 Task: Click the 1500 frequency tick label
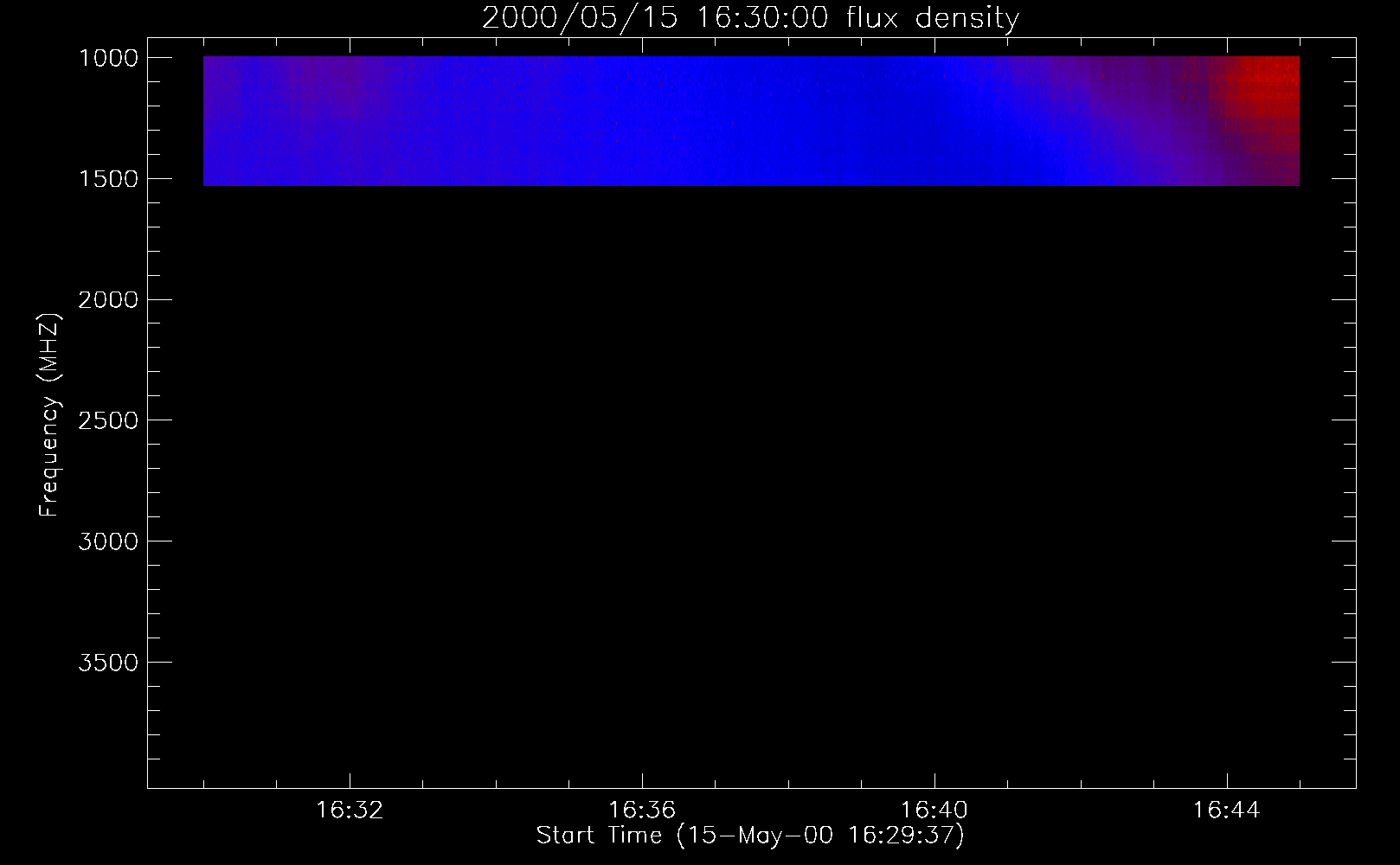(x=108, y=179)
